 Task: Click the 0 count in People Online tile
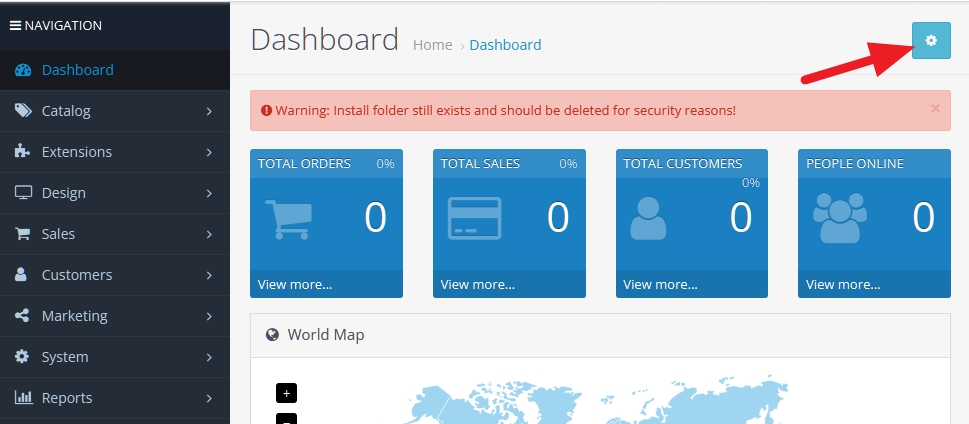point(923,218)
